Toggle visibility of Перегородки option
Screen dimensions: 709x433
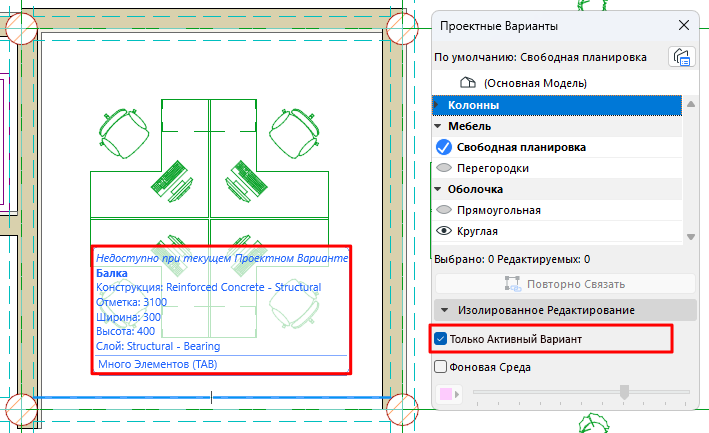tap(444, 168)
